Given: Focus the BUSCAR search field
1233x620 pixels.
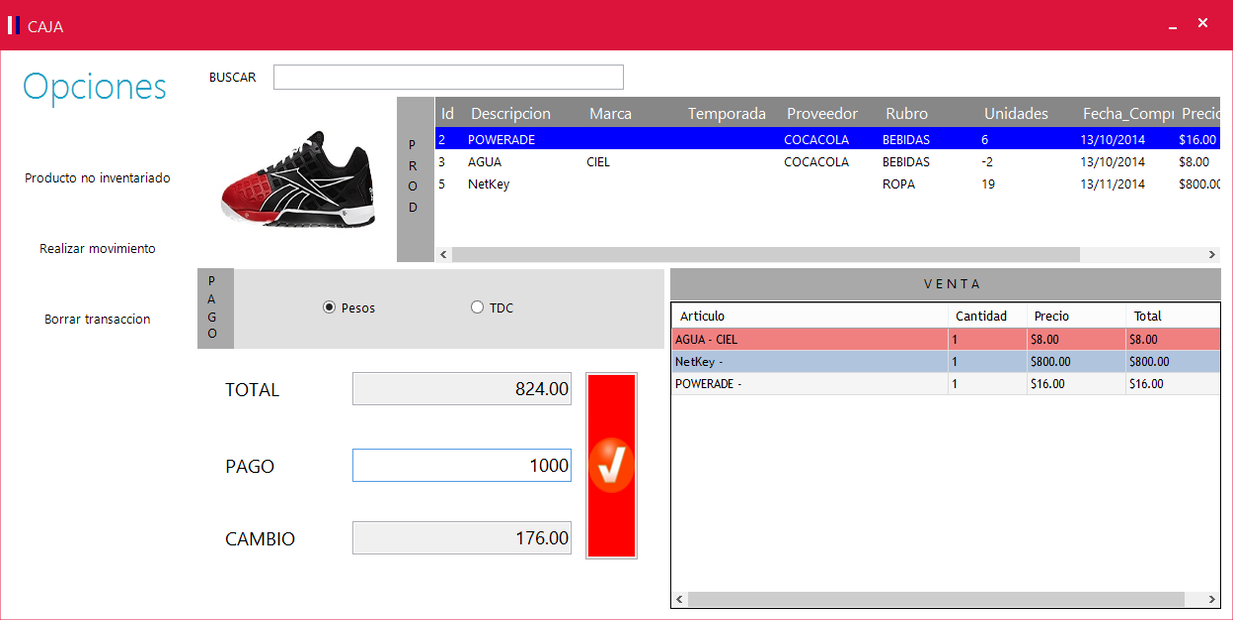Looking at the screenshot, I should tap(448, 77).
